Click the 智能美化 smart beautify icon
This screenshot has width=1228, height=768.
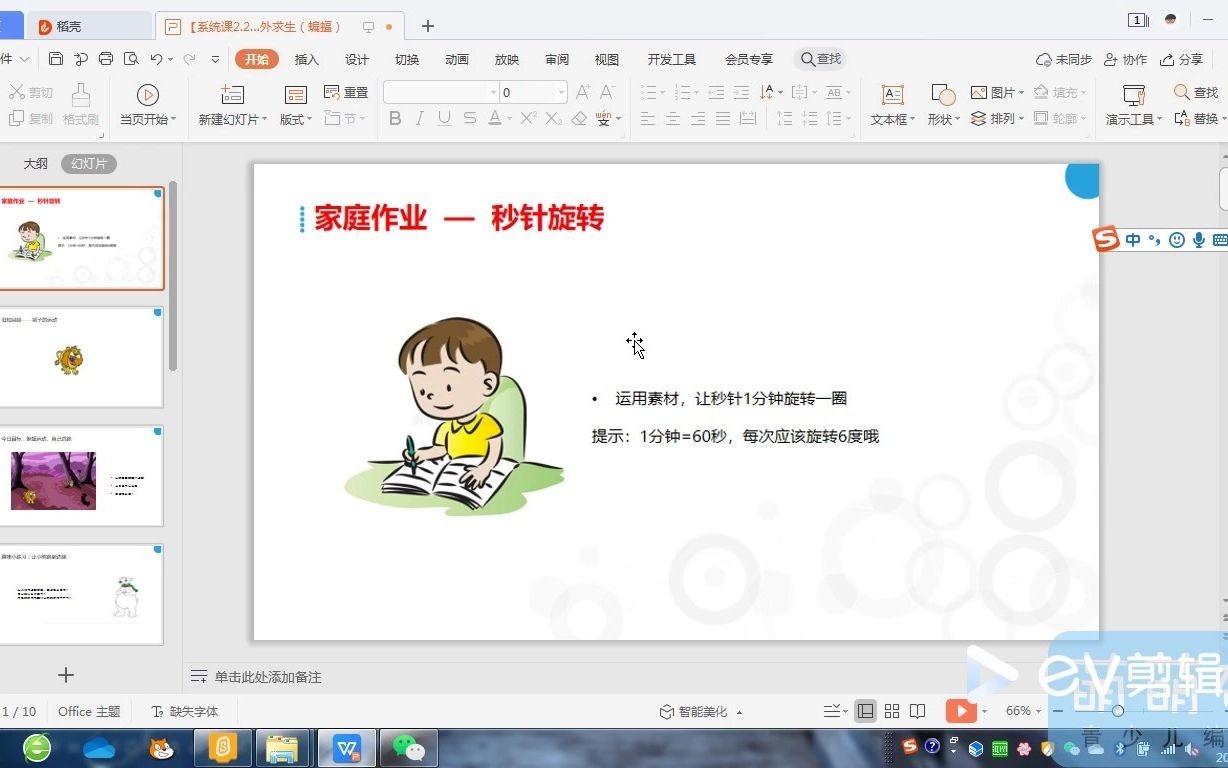pos(699,710)
